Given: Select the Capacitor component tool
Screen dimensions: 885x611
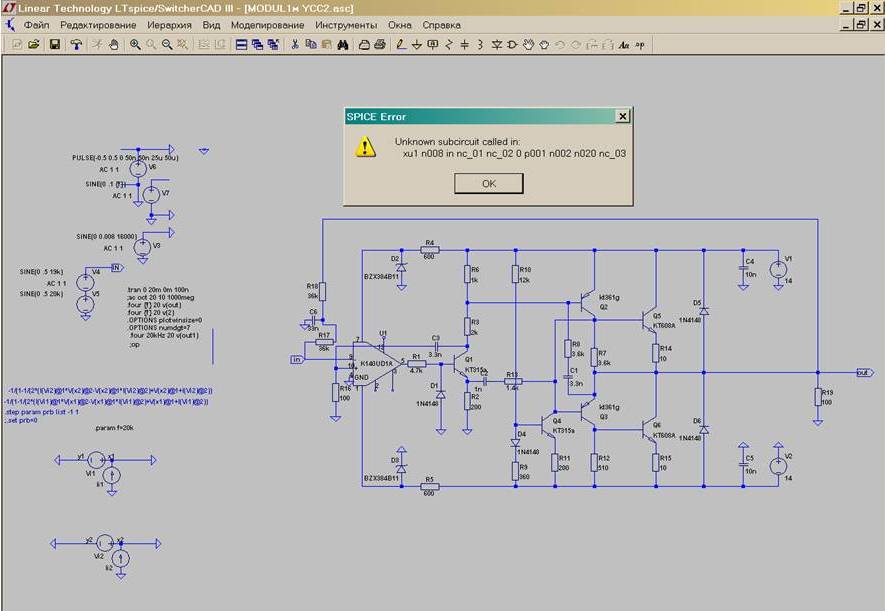Looking at the screenshot, I should (465, 44).
